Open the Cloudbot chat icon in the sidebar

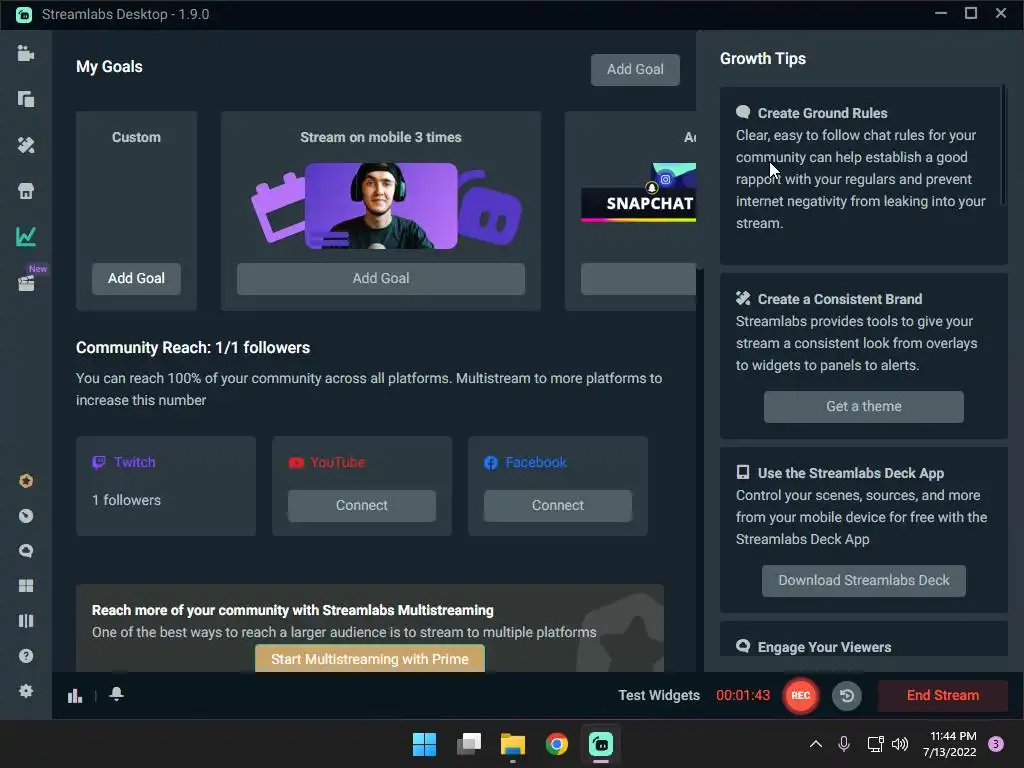pos(25,551)
